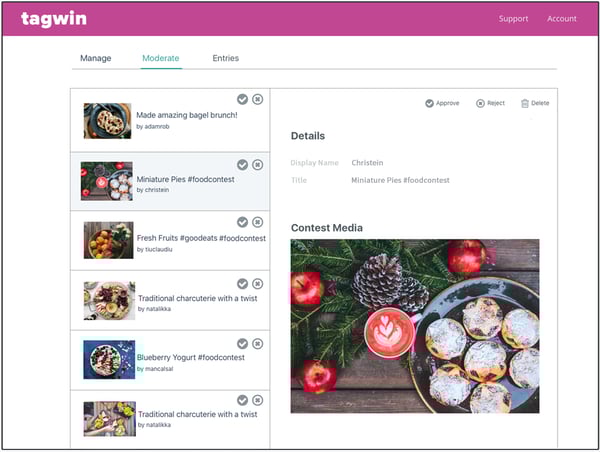
Task: Click the Reject button in details panel
Action: tap(490, 103)
